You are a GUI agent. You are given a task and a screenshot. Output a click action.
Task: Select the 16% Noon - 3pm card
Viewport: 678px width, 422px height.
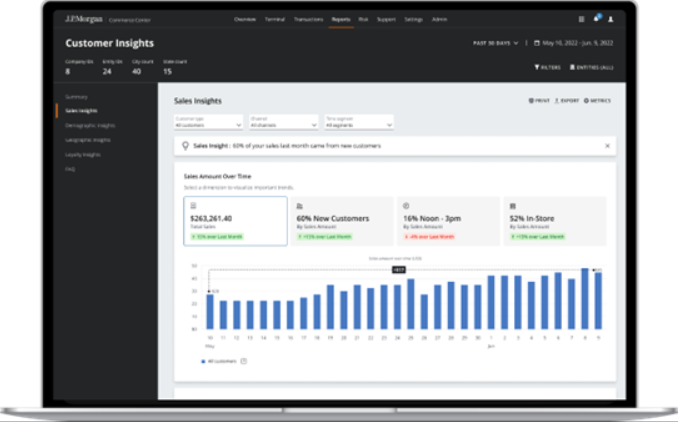448,221
